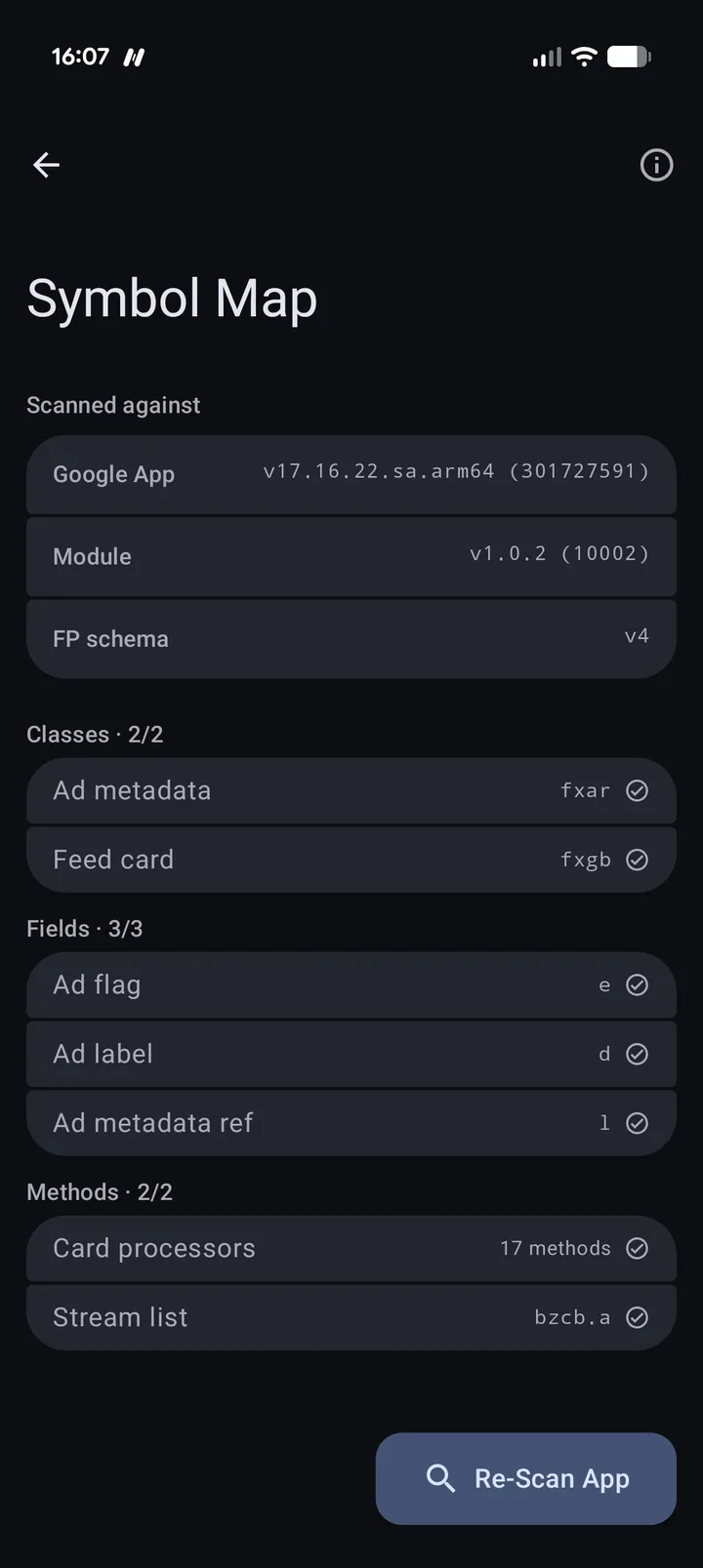
Task: Select the Stream list bzcb.a row
Action: click(351, 1317)
